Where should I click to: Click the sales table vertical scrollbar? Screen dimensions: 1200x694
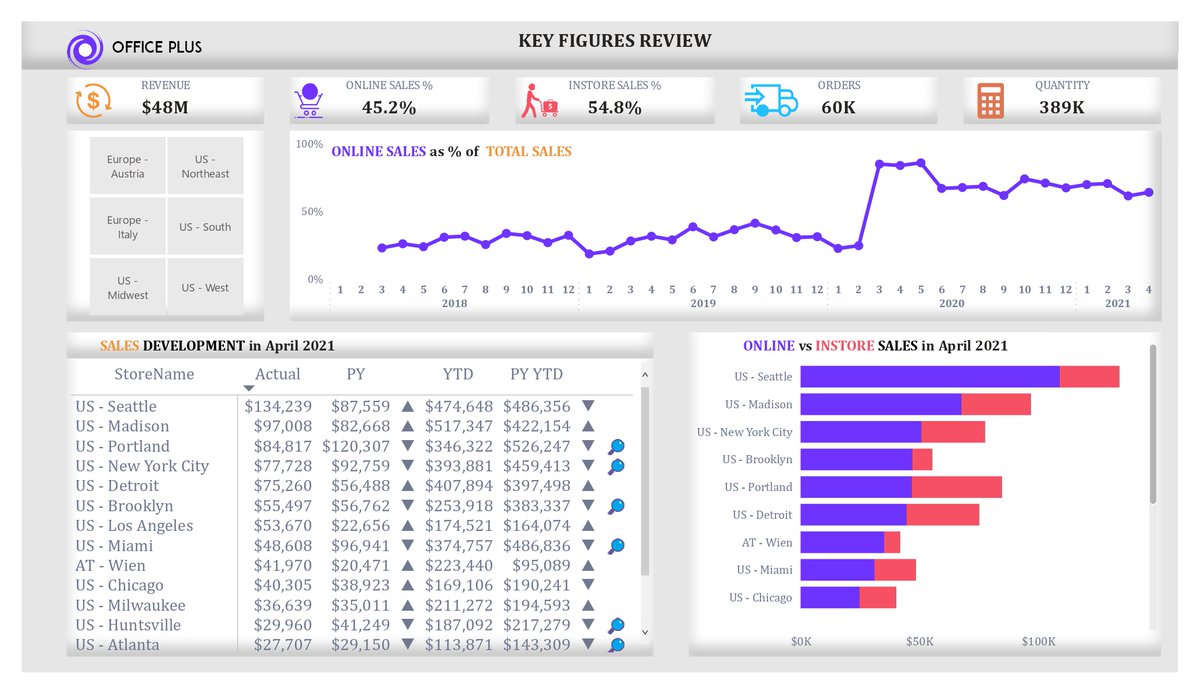(x=644, y=482)
